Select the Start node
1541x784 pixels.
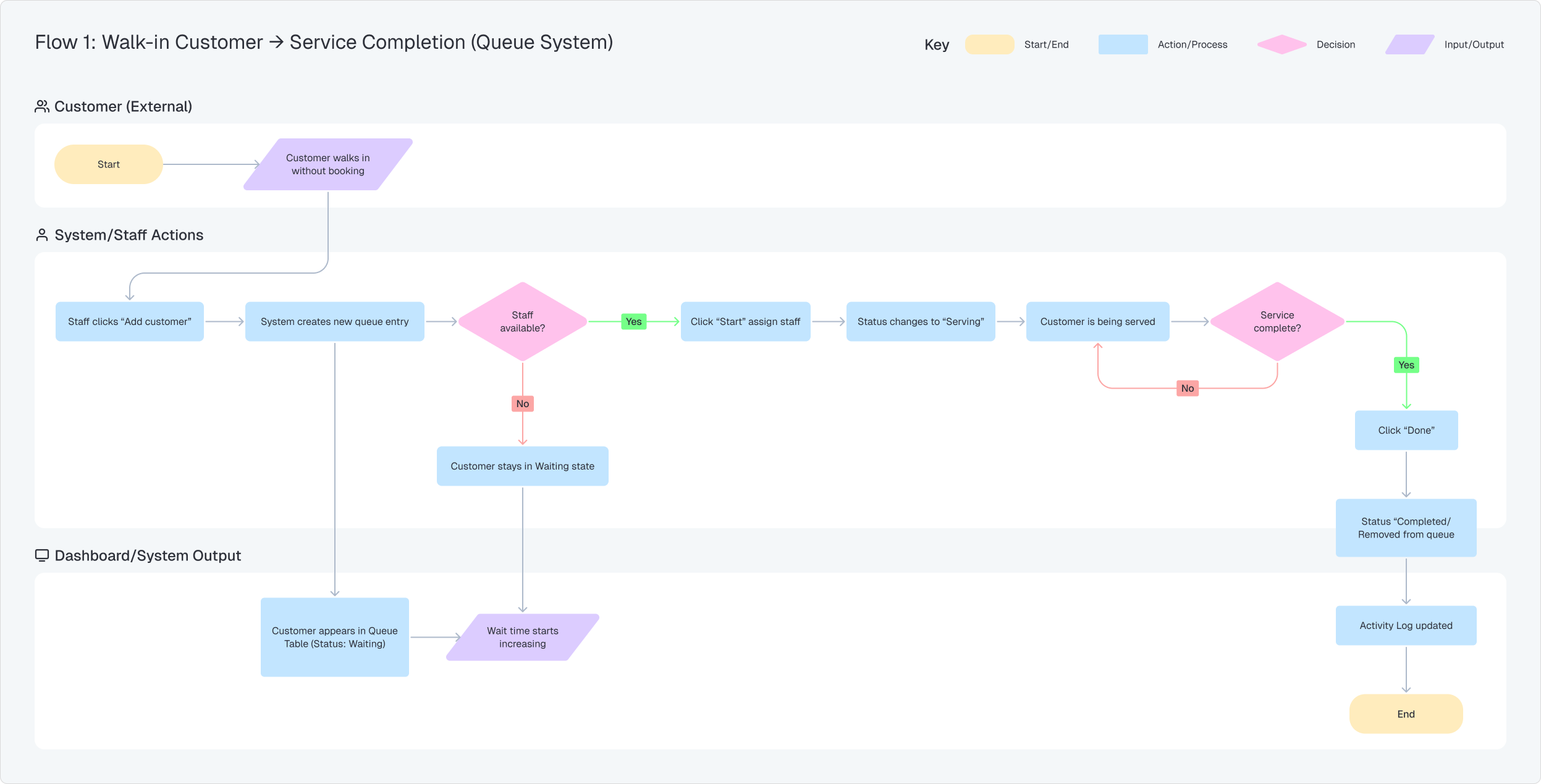tap(109, 164)
